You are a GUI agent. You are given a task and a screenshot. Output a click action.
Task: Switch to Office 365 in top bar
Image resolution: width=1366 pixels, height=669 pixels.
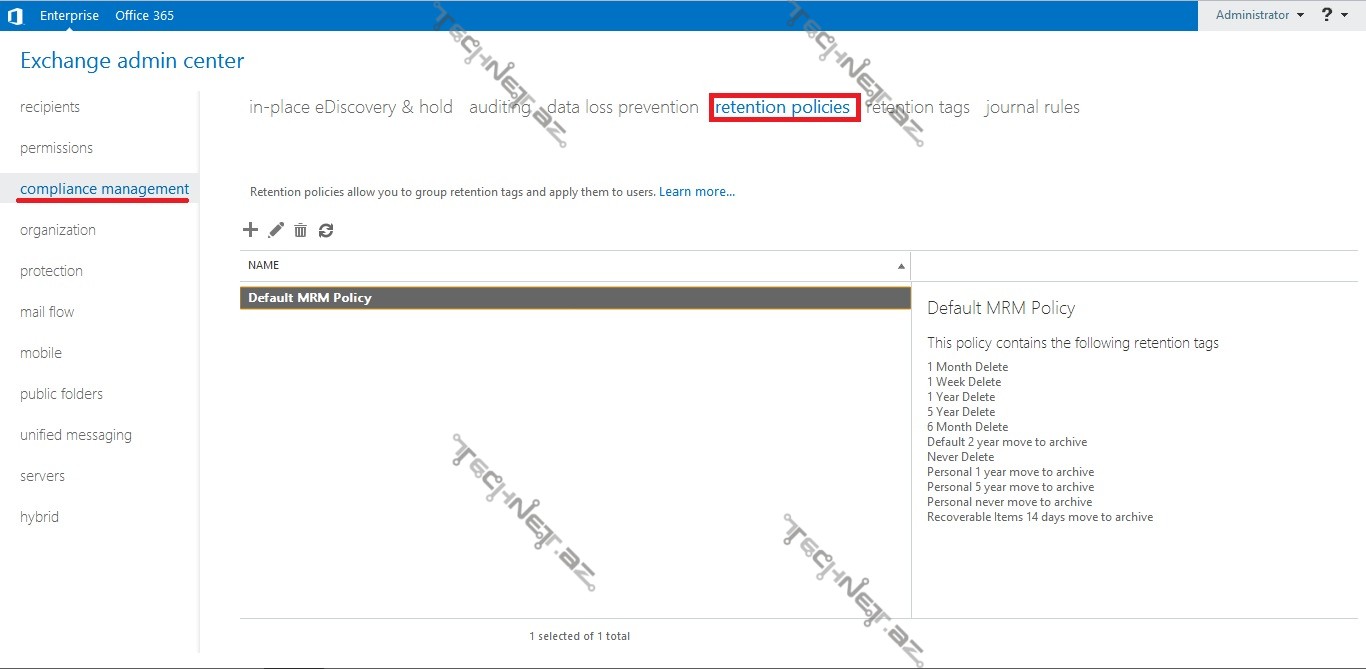tap(144, 15)
